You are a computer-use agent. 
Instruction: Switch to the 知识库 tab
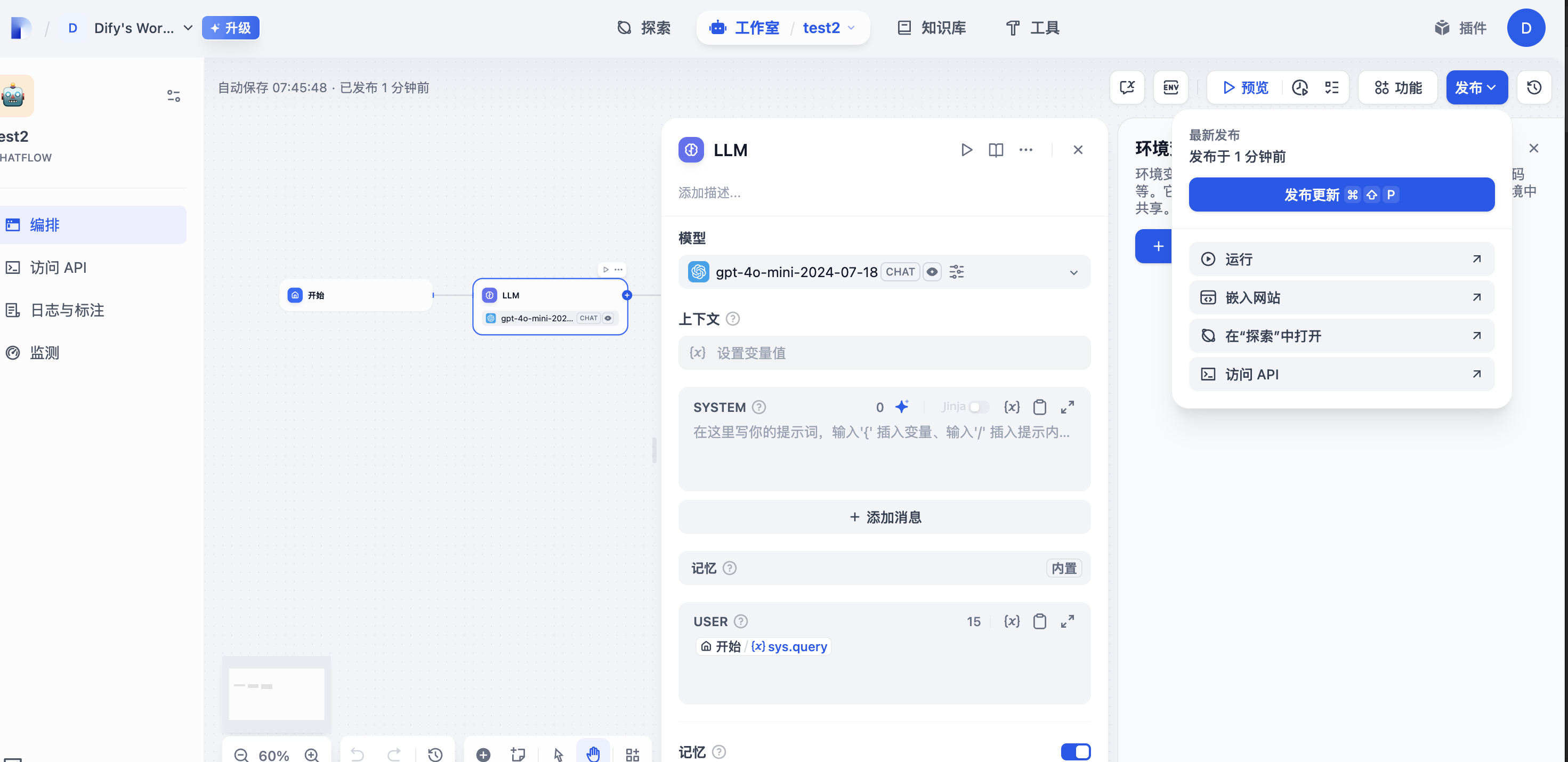(932, 28)
